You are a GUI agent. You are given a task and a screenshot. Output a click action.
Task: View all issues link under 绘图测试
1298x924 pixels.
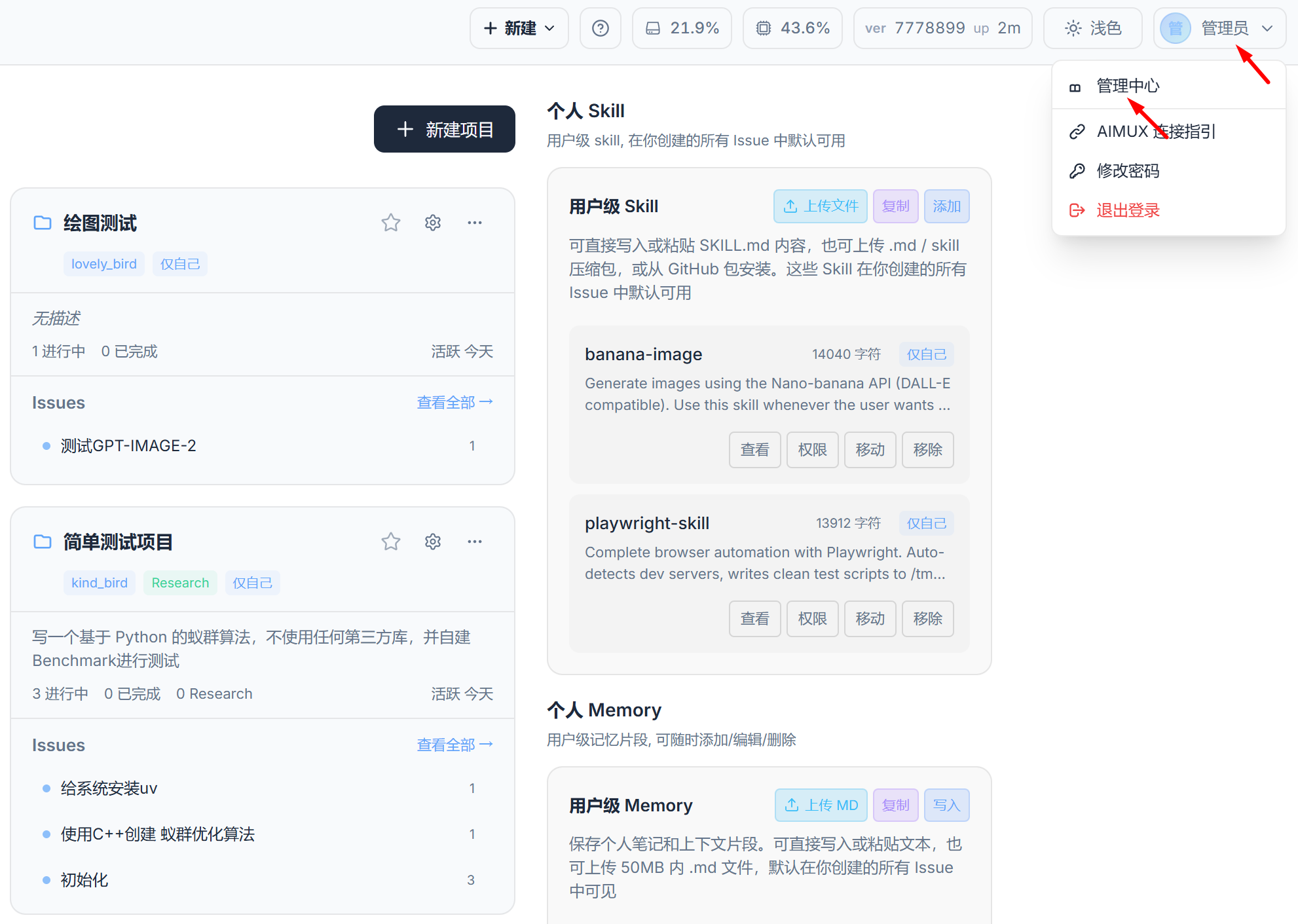click(455, 402)
